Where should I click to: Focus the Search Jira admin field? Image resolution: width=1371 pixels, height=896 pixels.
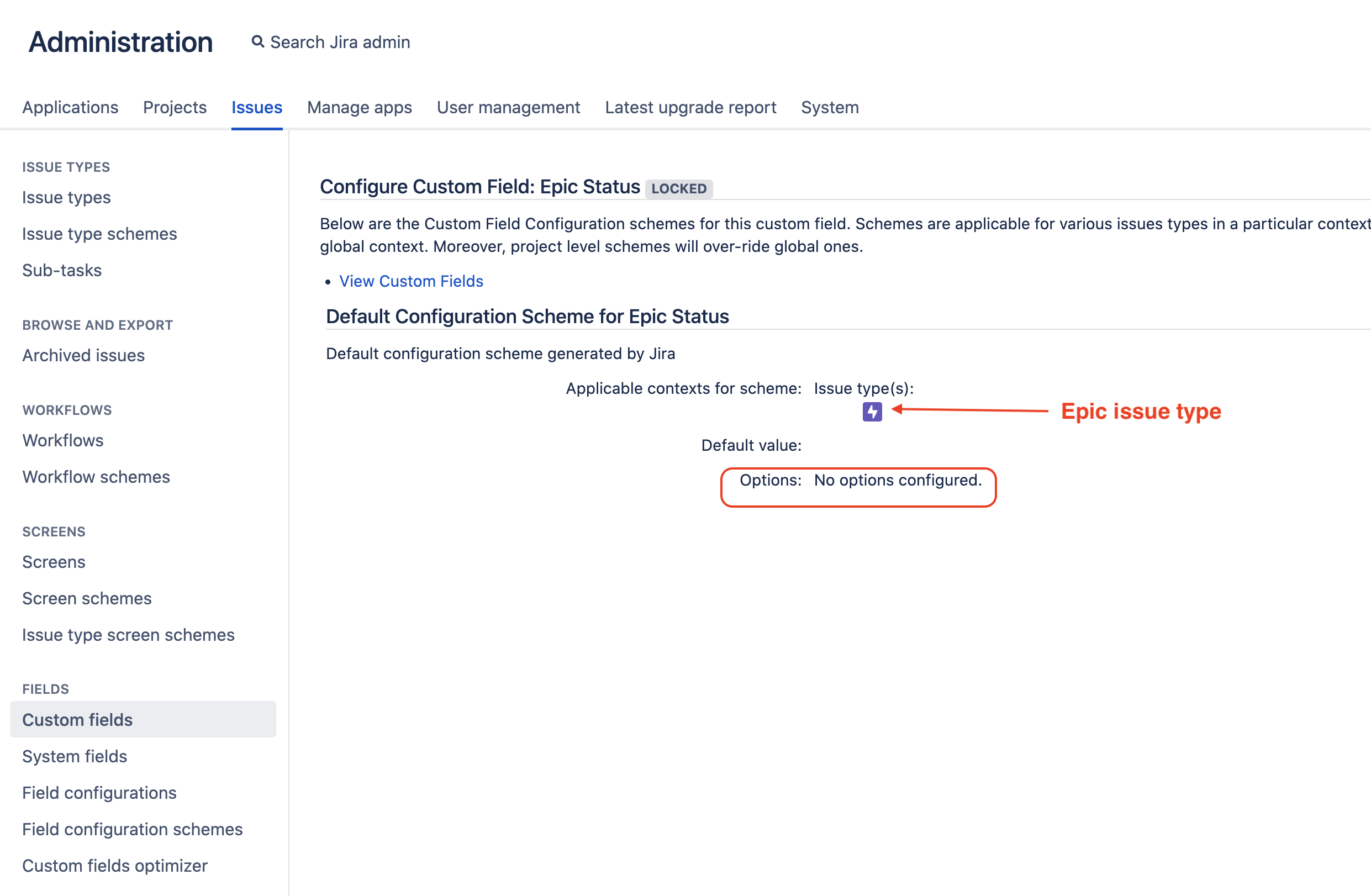point(340,42)
